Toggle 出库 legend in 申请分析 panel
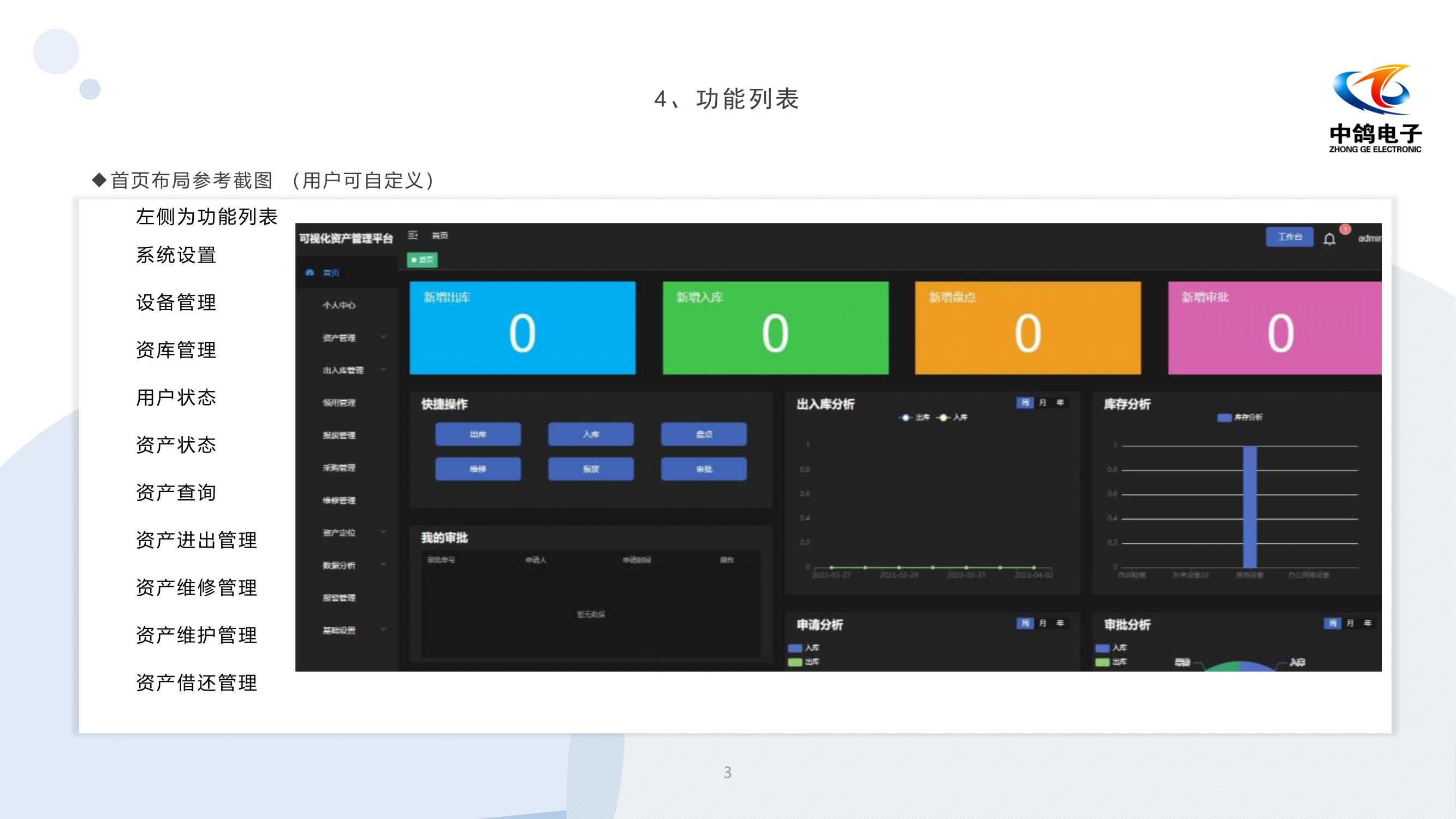The height and width of the screenshot is (819, 1456). click(804, 661)
